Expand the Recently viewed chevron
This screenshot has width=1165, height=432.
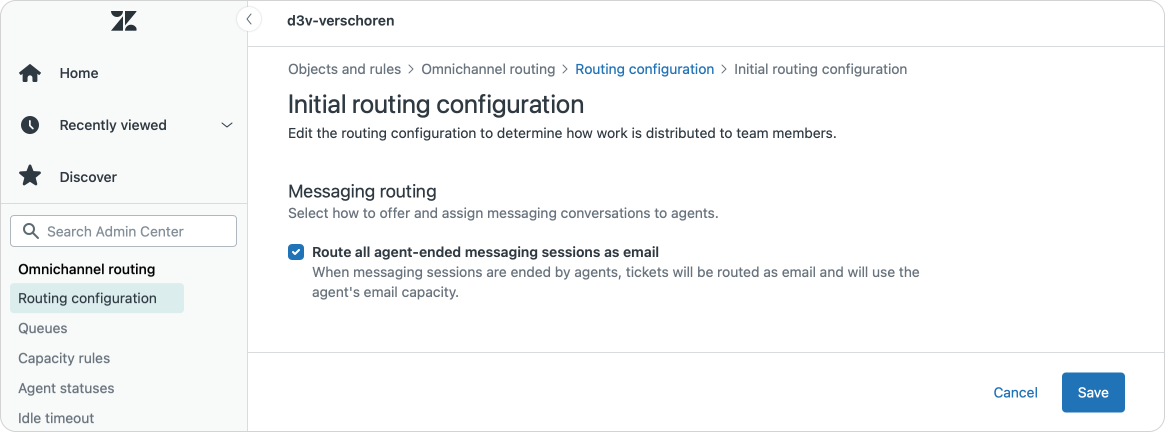227,125
